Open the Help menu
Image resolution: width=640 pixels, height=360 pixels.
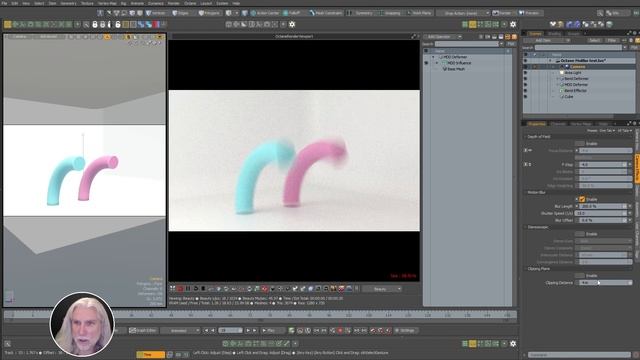point(236,3)
